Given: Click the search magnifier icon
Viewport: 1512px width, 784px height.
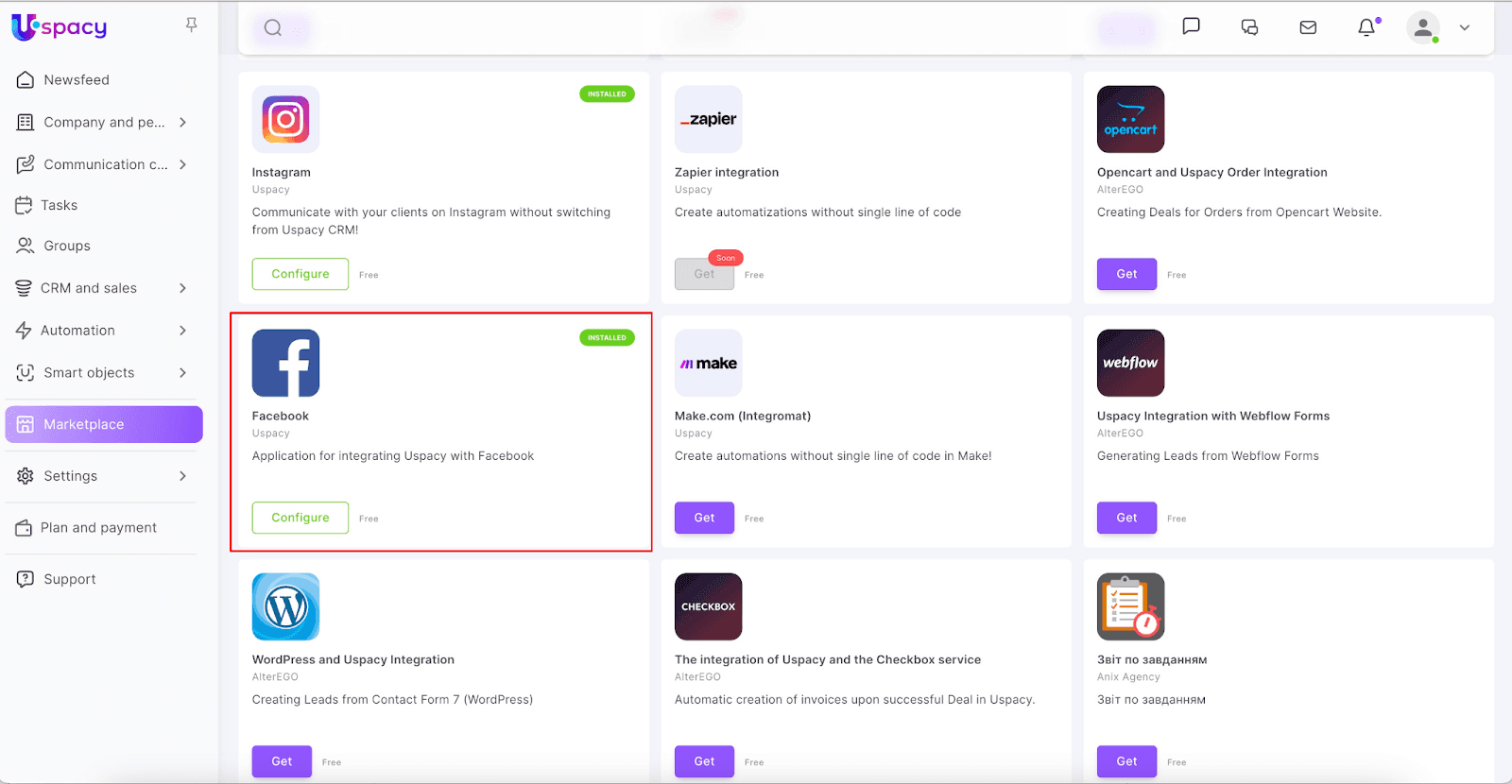Looking at the screenshot, I should pyautogui.click(x=273, y=28).
